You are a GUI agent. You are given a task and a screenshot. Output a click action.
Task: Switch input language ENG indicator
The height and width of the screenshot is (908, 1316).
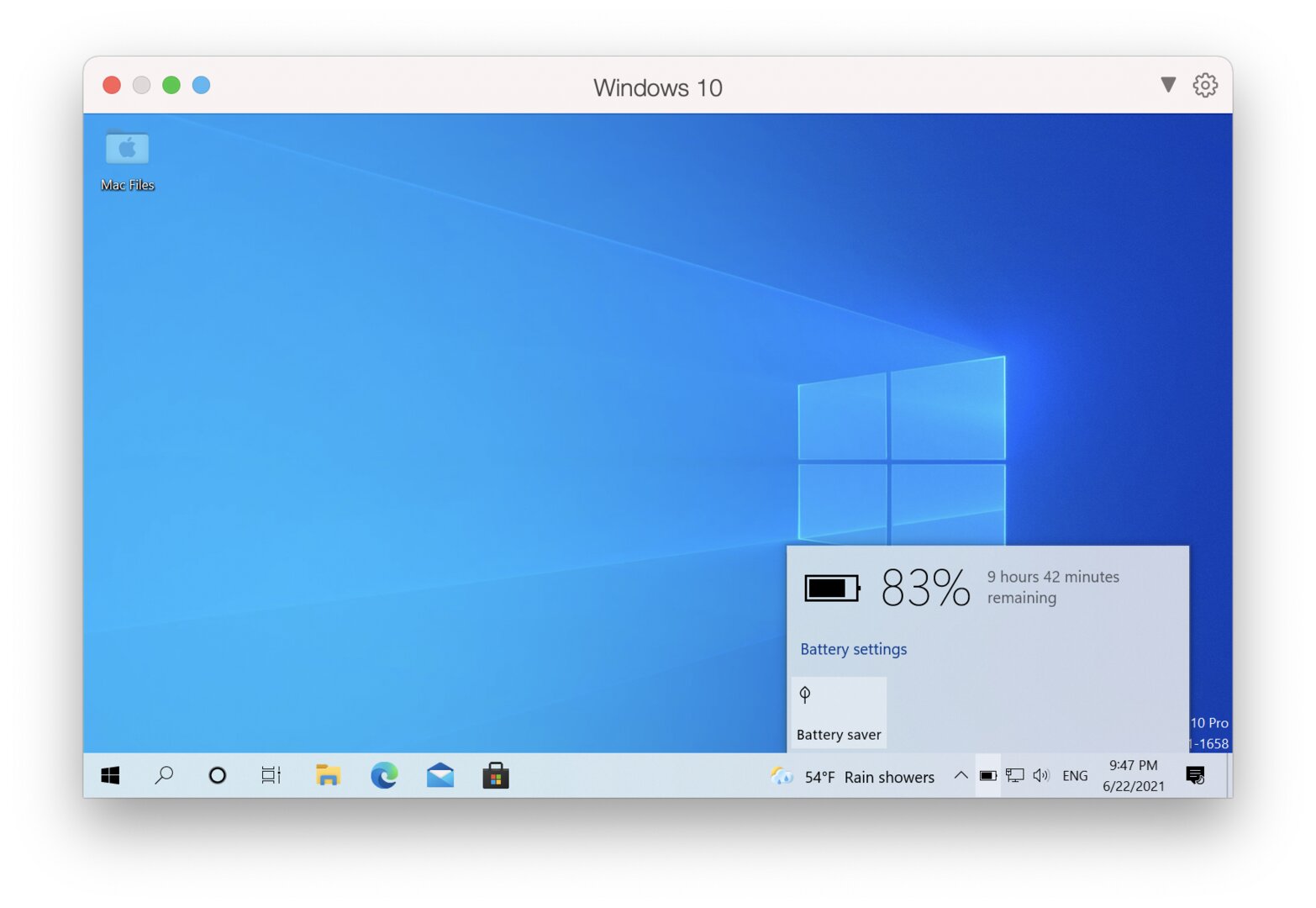point(1075,776)
